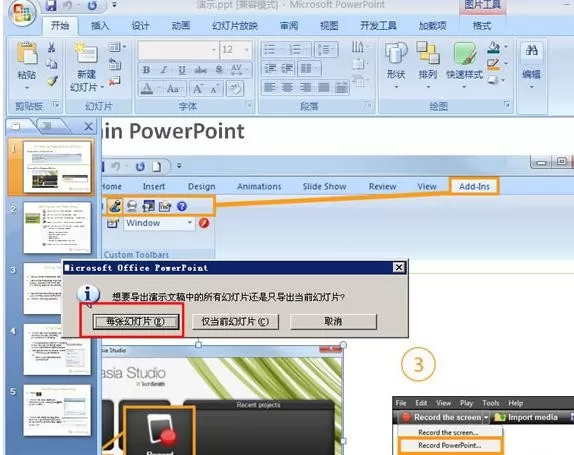The height and width of the screenshot is (455, 574).
Task: Click the align text icon in paragraph group
Action: pyautogui.click(x=359, y=64)
